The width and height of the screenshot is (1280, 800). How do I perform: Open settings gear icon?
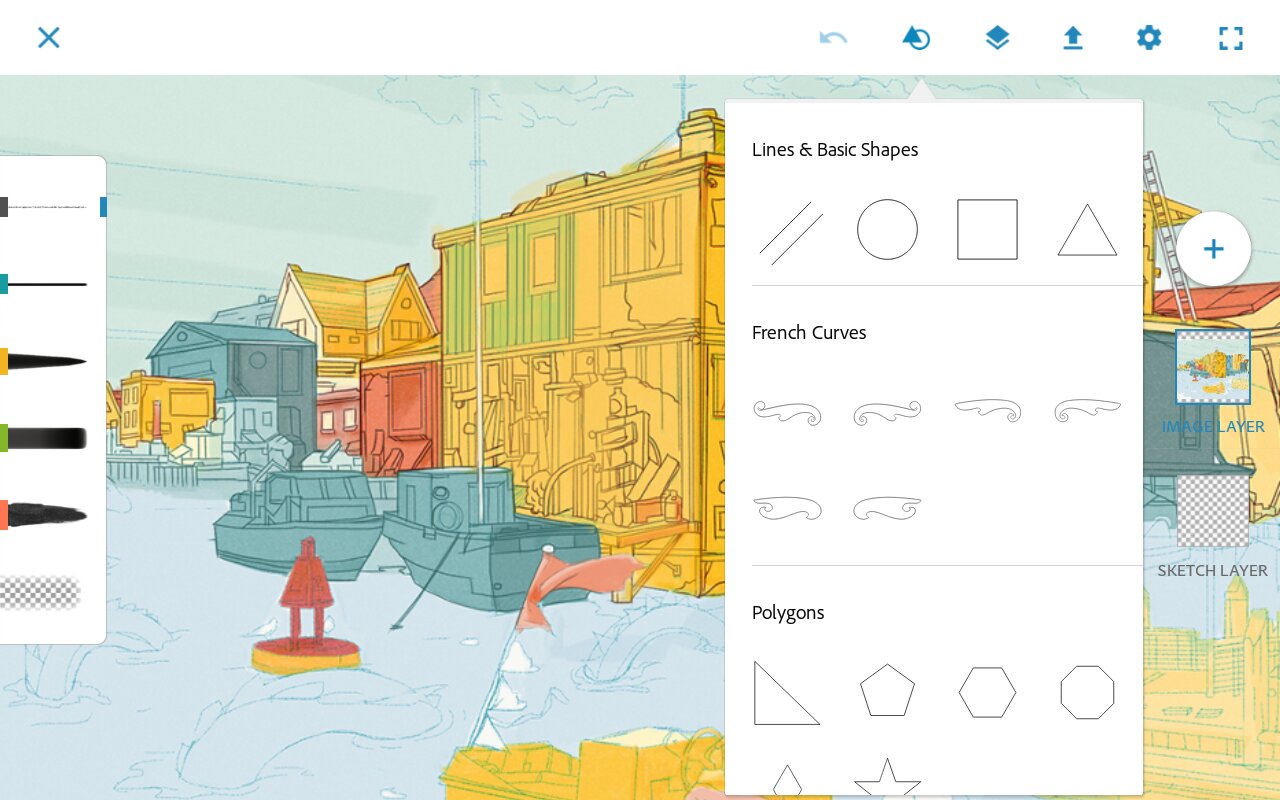pos(1149,38)
